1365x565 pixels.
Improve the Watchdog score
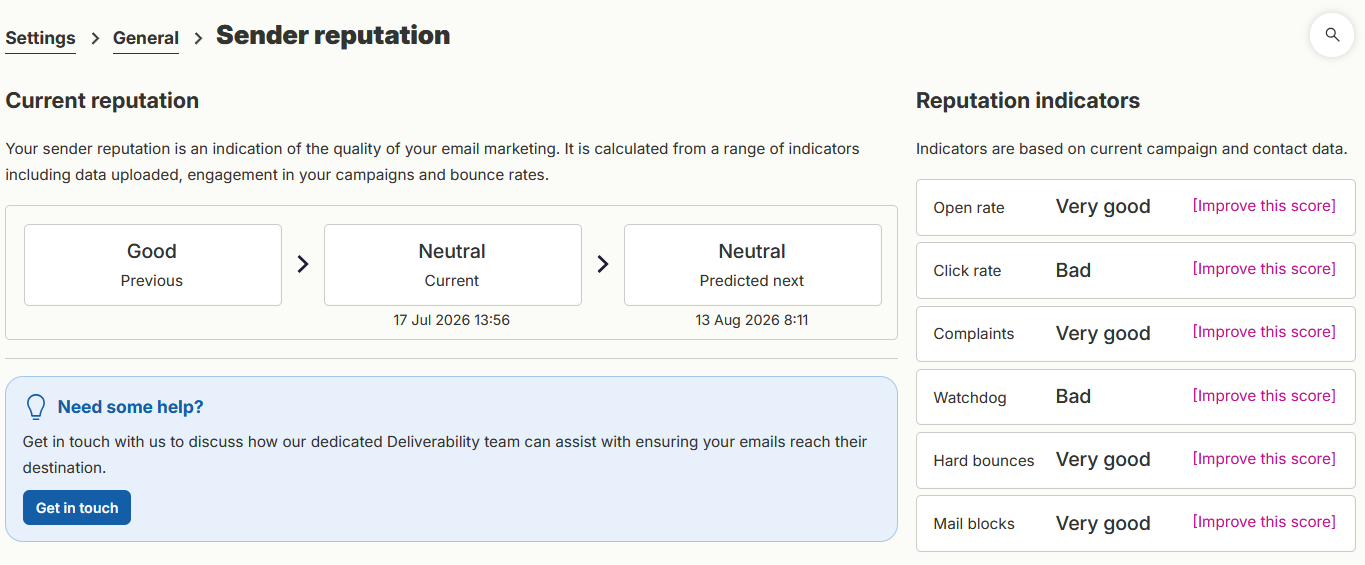(1264, 396)
